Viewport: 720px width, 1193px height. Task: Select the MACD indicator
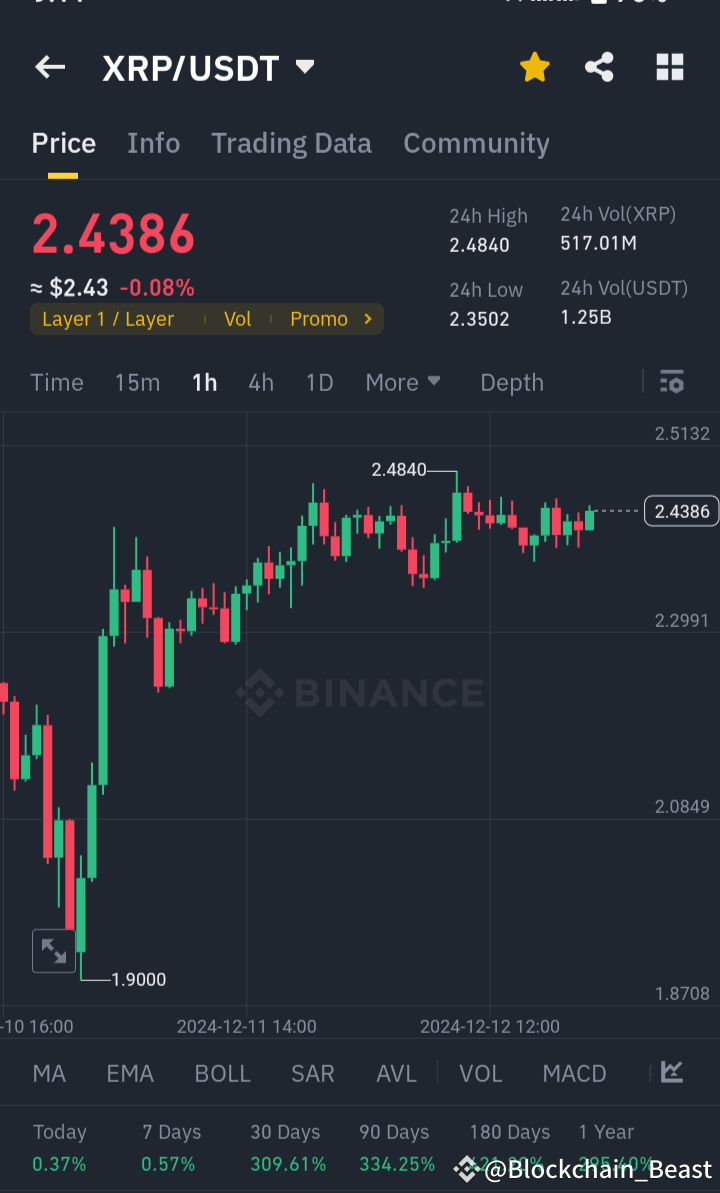pyautogui.click(x=574, y=1072)
